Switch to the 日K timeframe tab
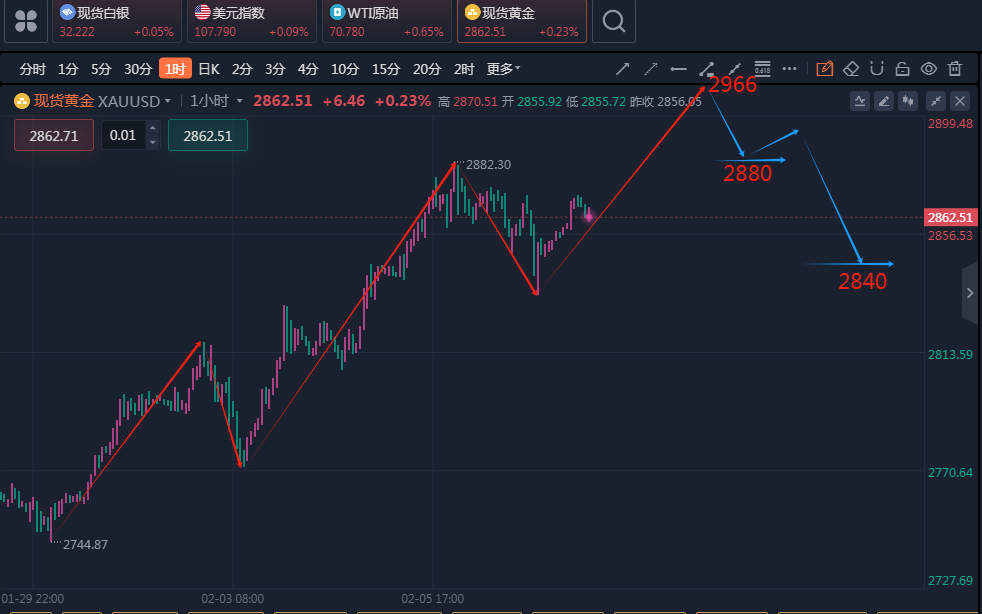 pyautogui.click(x=208, y=69)
